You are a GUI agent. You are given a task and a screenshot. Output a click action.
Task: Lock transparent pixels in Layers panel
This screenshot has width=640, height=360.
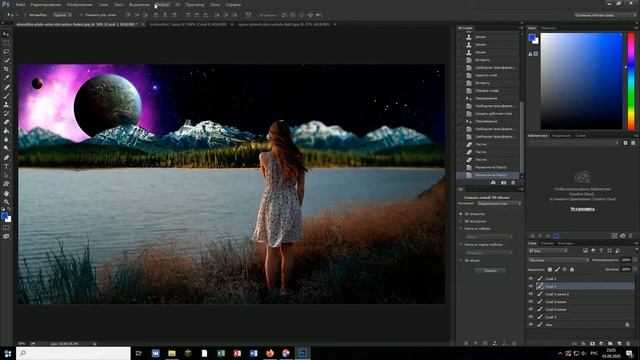[x=549, y=269]
